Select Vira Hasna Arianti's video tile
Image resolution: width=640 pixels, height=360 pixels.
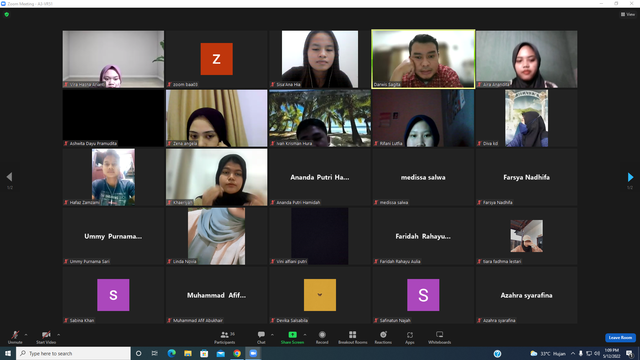[113, 59]
